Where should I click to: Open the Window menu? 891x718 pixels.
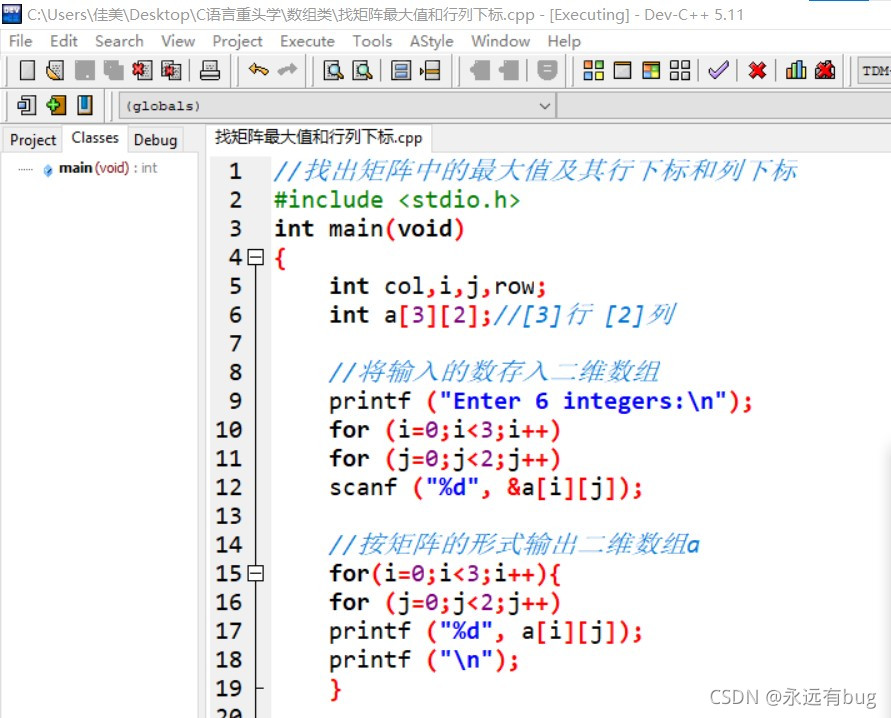point(501,41)
